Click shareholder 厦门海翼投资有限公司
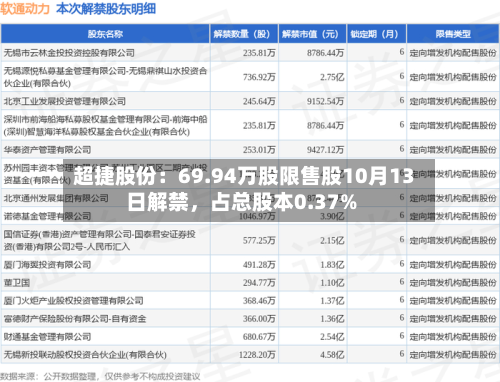Image resolution: width=500 pixels, height=382 pixels. 47,265
